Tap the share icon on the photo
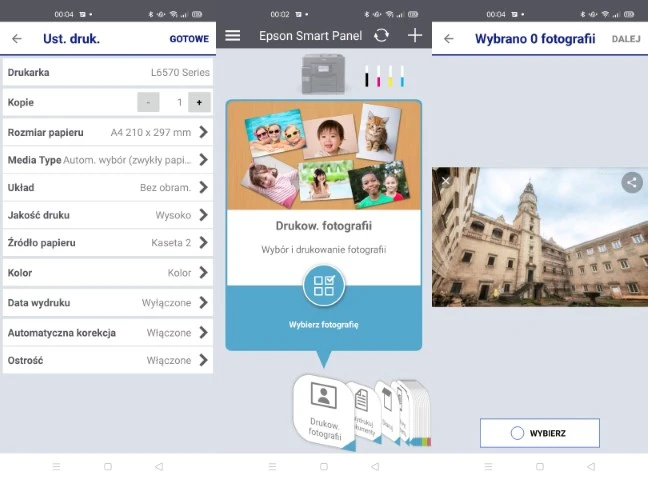This screenshot has width=648, height=480. coord(631,182)
